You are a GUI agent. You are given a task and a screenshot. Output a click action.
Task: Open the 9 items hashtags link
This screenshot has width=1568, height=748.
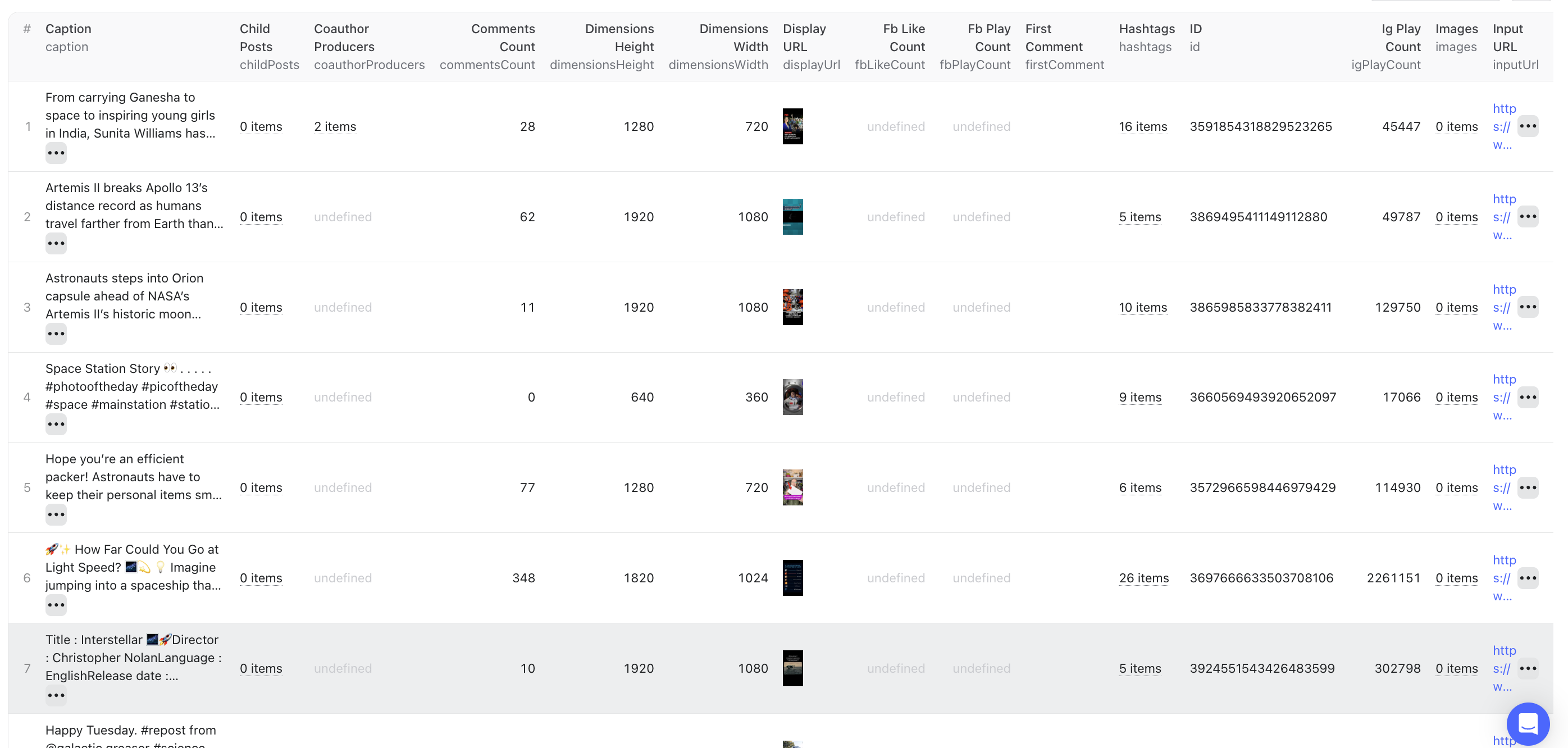coord(1139,398)
